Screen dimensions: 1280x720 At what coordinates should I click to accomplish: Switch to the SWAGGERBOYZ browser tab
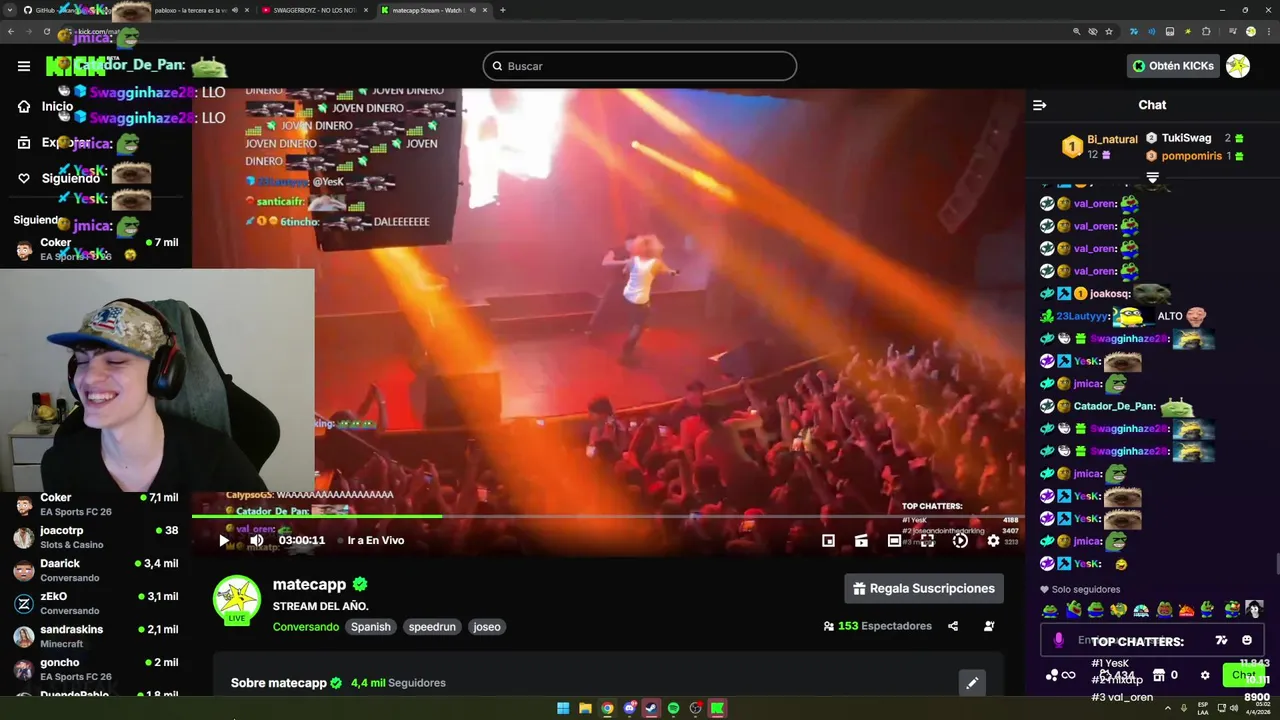(313, 10)
